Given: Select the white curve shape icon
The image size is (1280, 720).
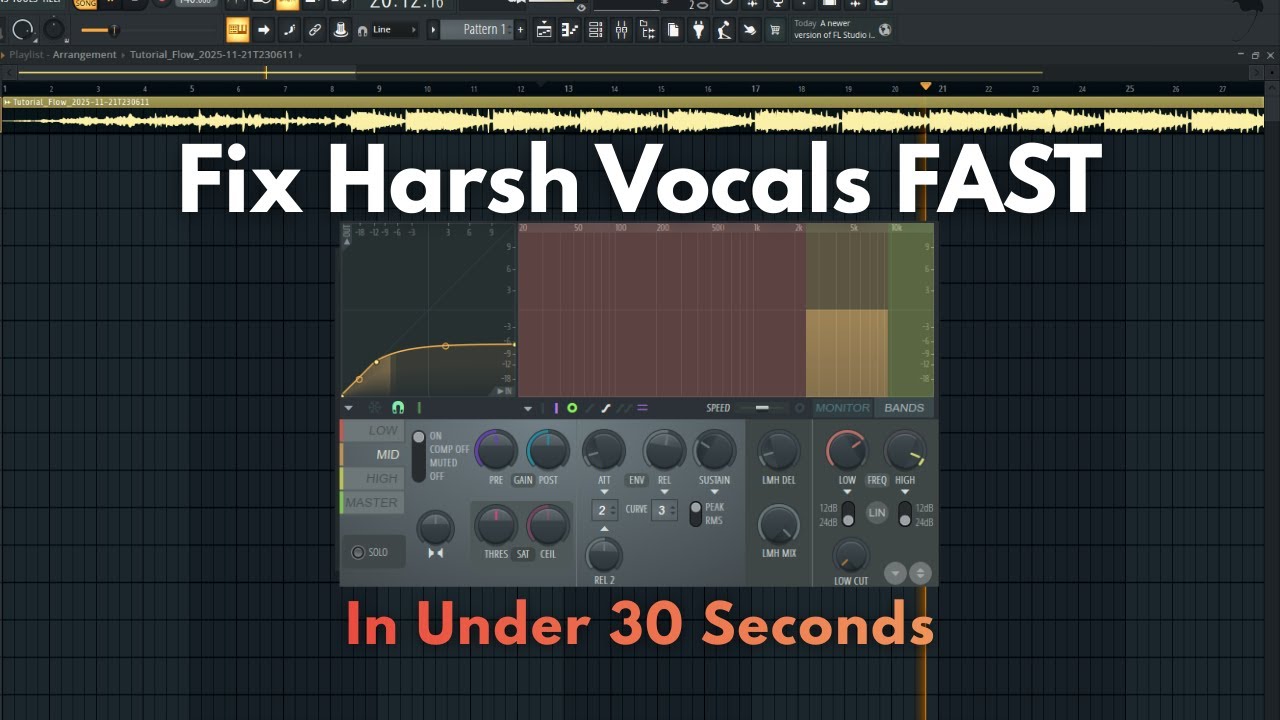Looking at the screenshot, I should (x=606, y=408).
